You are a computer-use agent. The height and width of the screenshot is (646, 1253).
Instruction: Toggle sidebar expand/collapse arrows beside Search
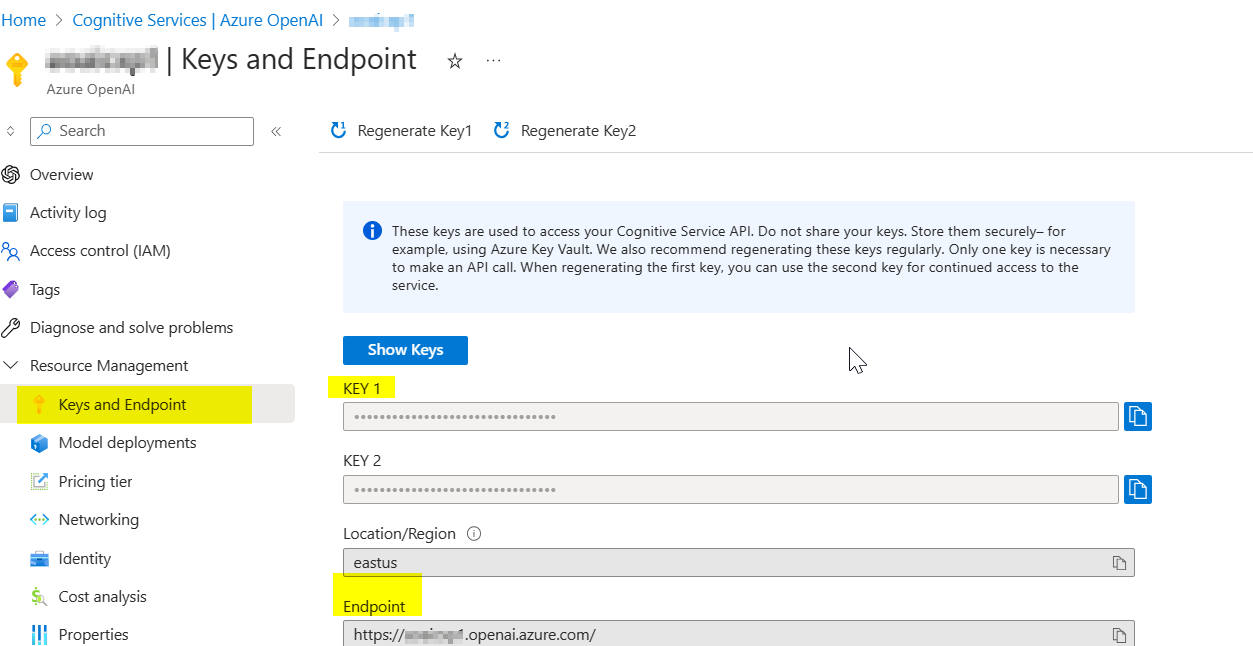click(x=10, y=131)
